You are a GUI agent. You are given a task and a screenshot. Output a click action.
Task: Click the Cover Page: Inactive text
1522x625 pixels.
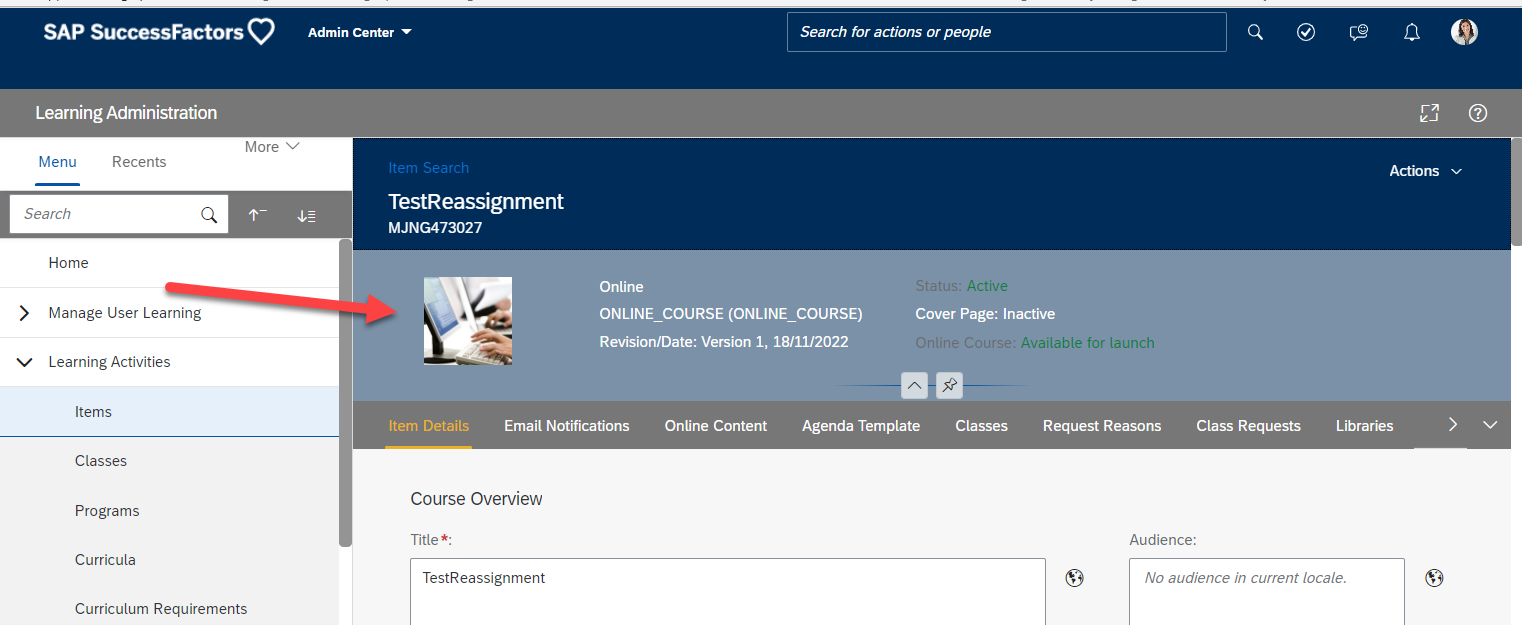(985, 314)
